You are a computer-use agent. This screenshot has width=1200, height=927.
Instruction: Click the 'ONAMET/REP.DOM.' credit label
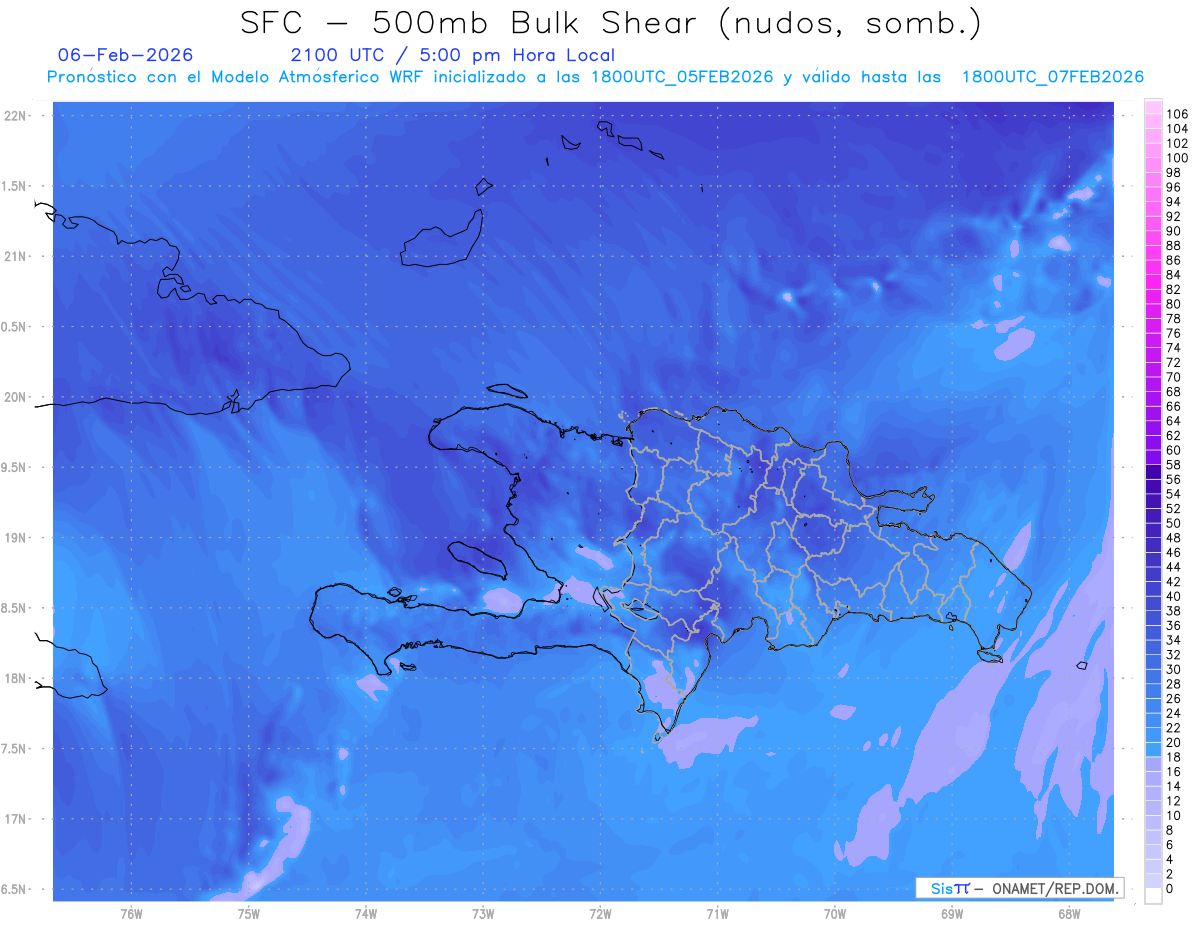click(1054, 888)
